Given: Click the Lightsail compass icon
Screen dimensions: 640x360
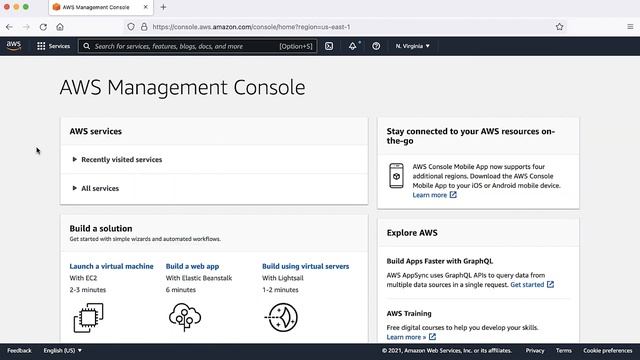Looking at the screenshot, I should coord(282,317).
